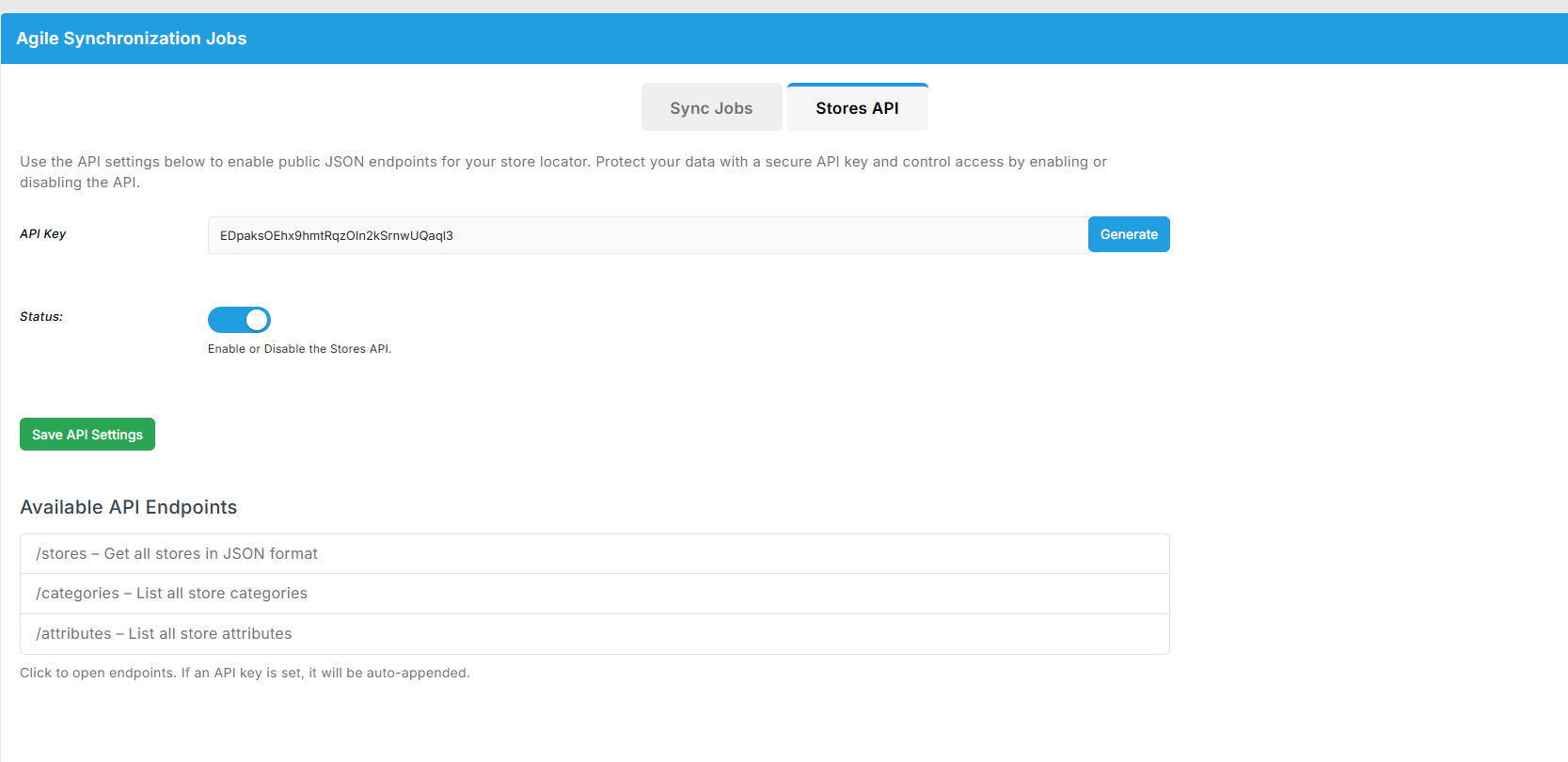Click the words 'List all store categories'

pyautogui.click(x=222, y=594)
